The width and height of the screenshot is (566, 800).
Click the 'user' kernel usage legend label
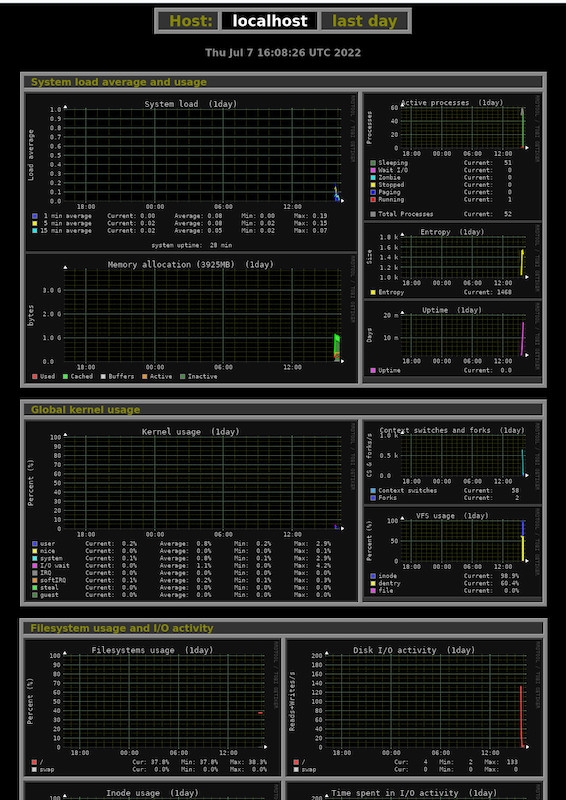(47, 544)
